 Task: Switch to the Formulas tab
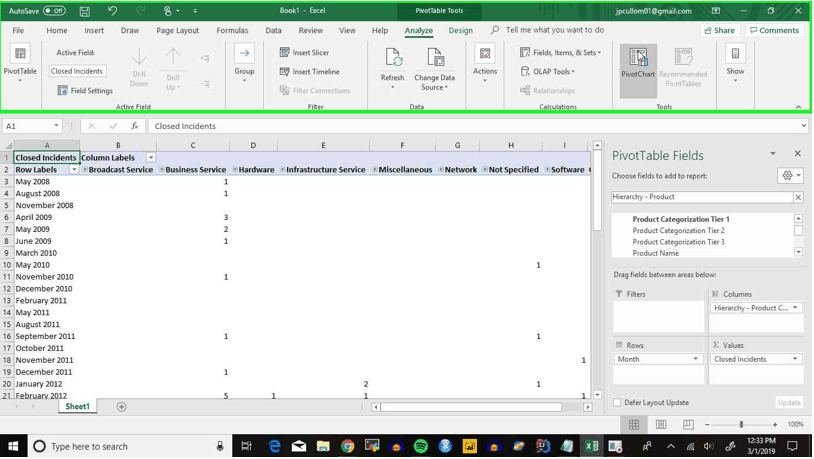point(232,31)
